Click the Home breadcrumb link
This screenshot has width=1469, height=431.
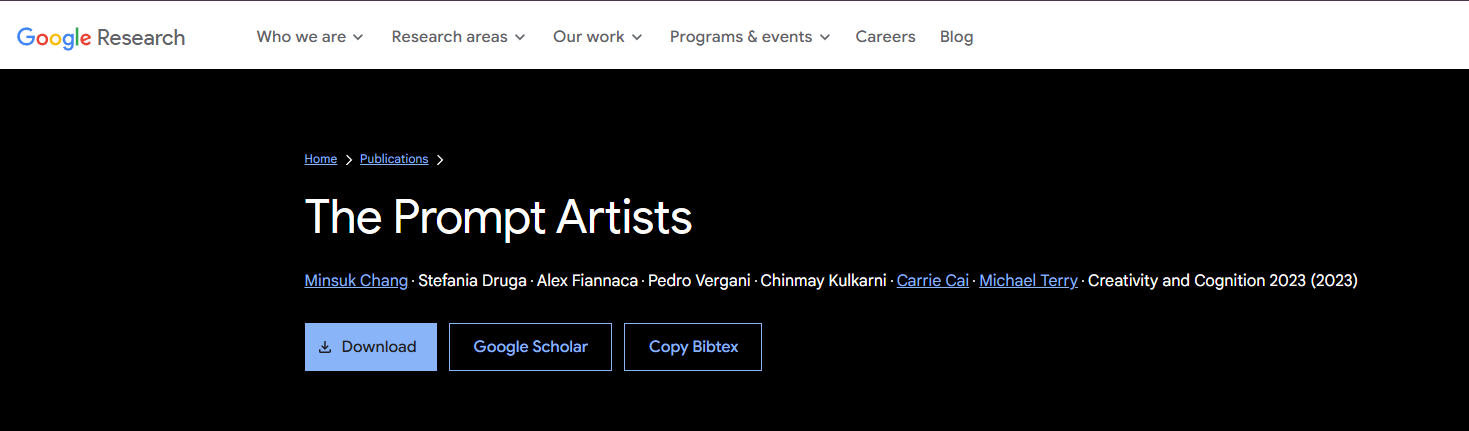point(320,159)
